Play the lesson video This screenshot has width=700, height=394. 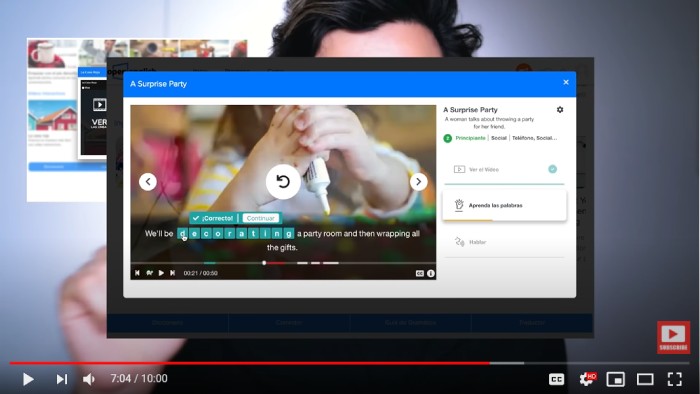click(x=161, y=273)
